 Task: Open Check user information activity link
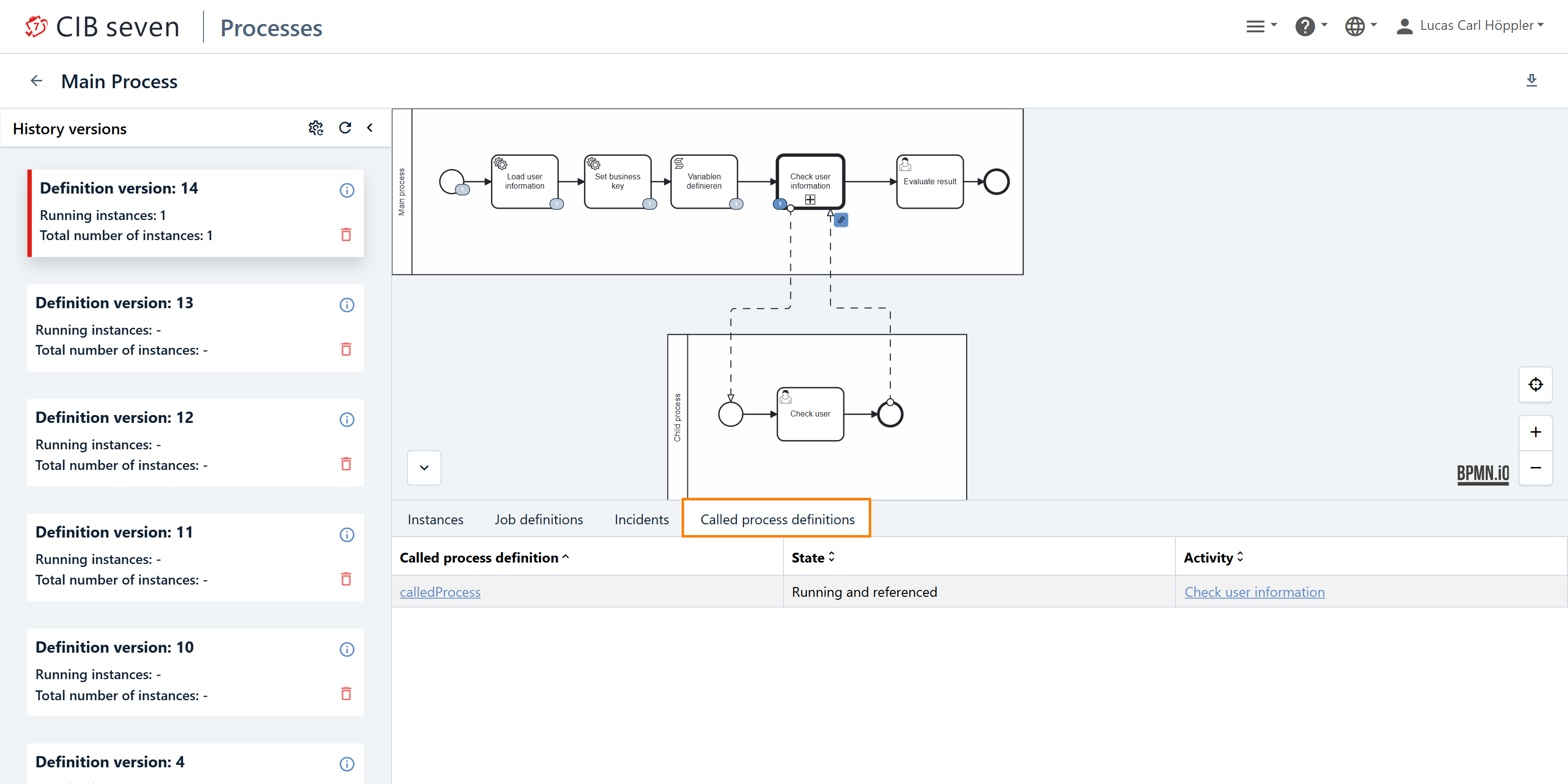(1254, 592)
